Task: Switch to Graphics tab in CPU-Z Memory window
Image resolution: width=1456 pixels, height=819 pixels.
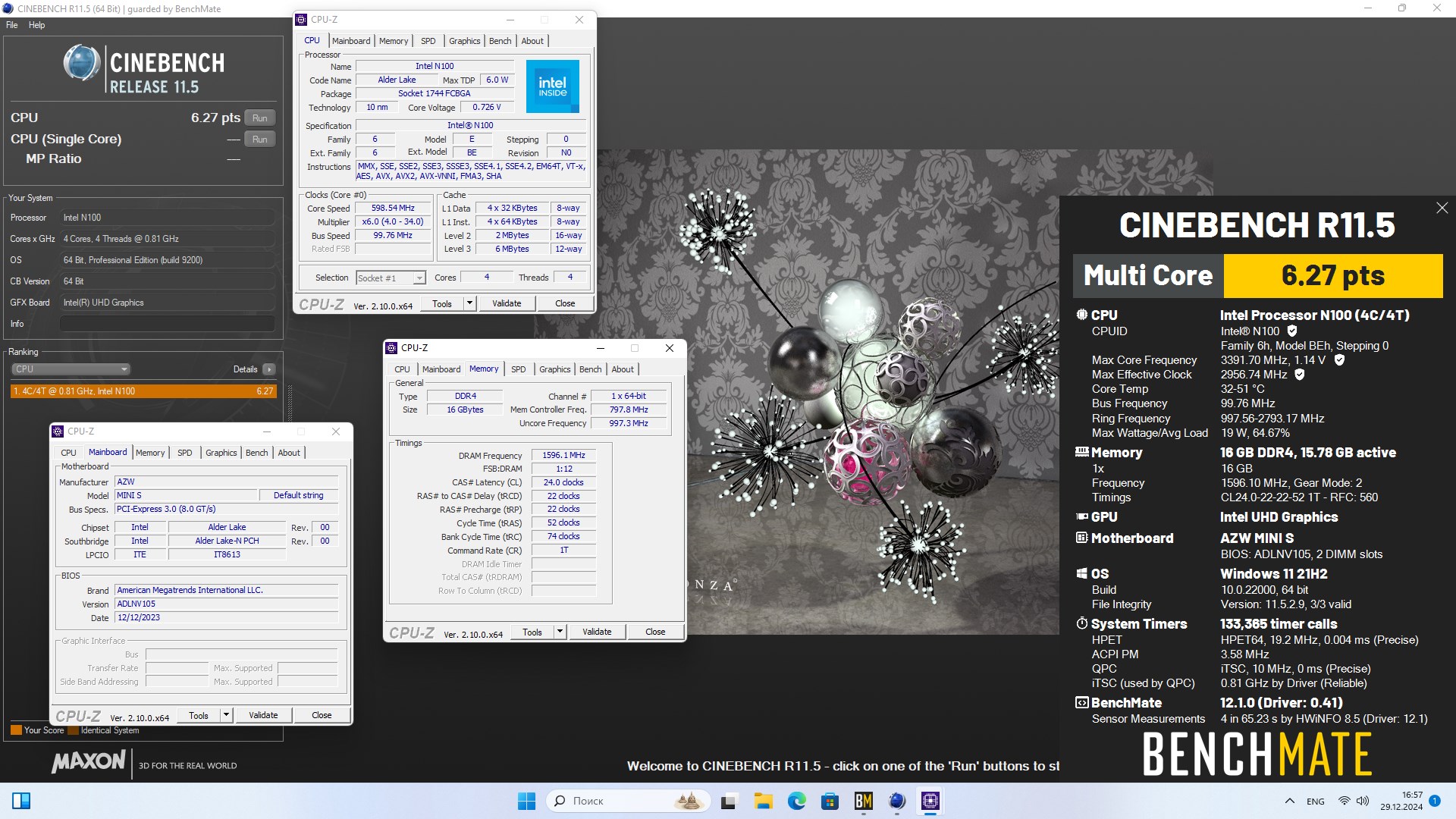Action: click(x=555, y=369)
